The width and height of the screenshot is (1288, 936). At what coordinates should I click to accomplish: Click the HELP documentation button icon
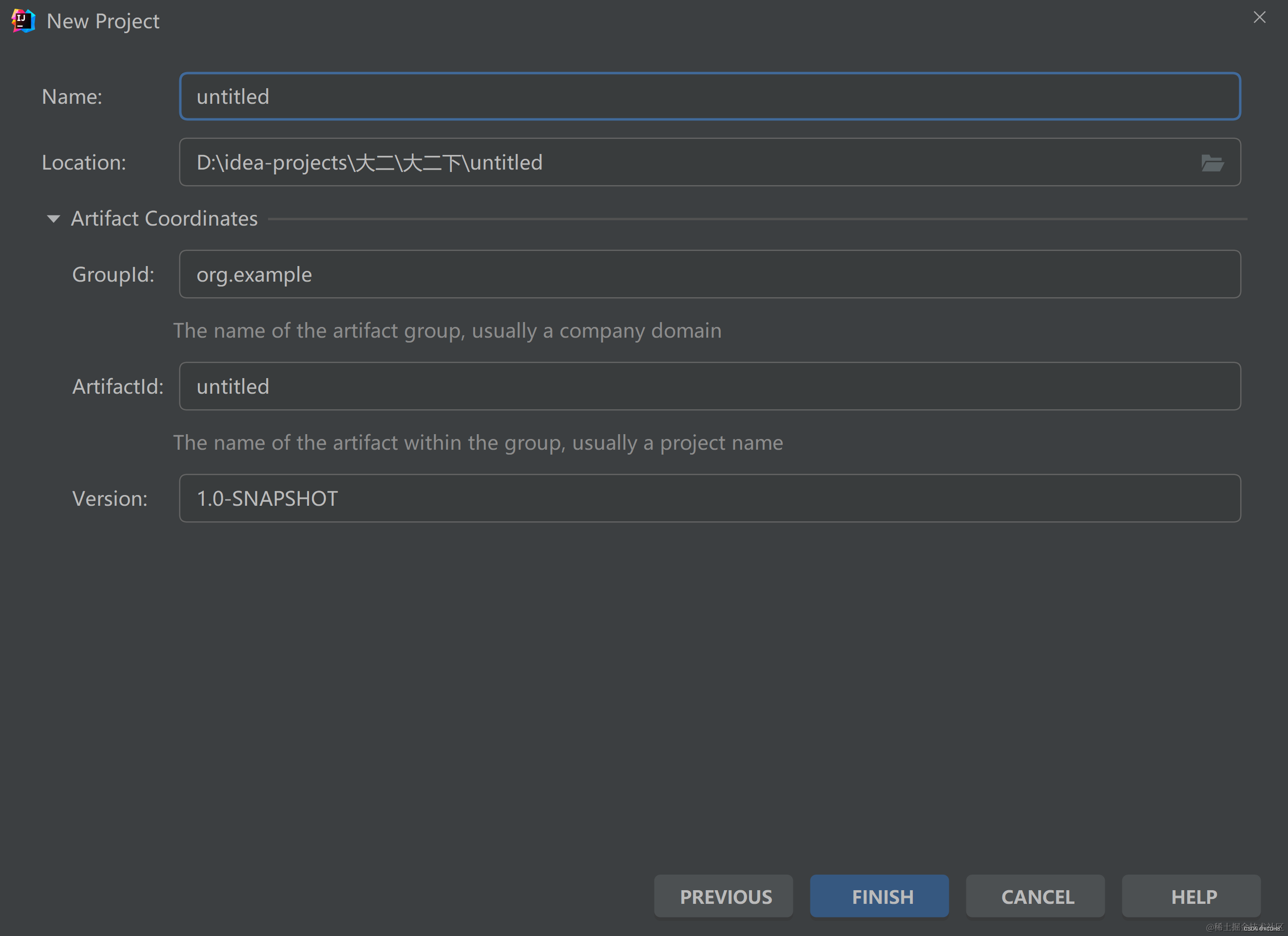pyautogui.click(x=1193, y=895)
